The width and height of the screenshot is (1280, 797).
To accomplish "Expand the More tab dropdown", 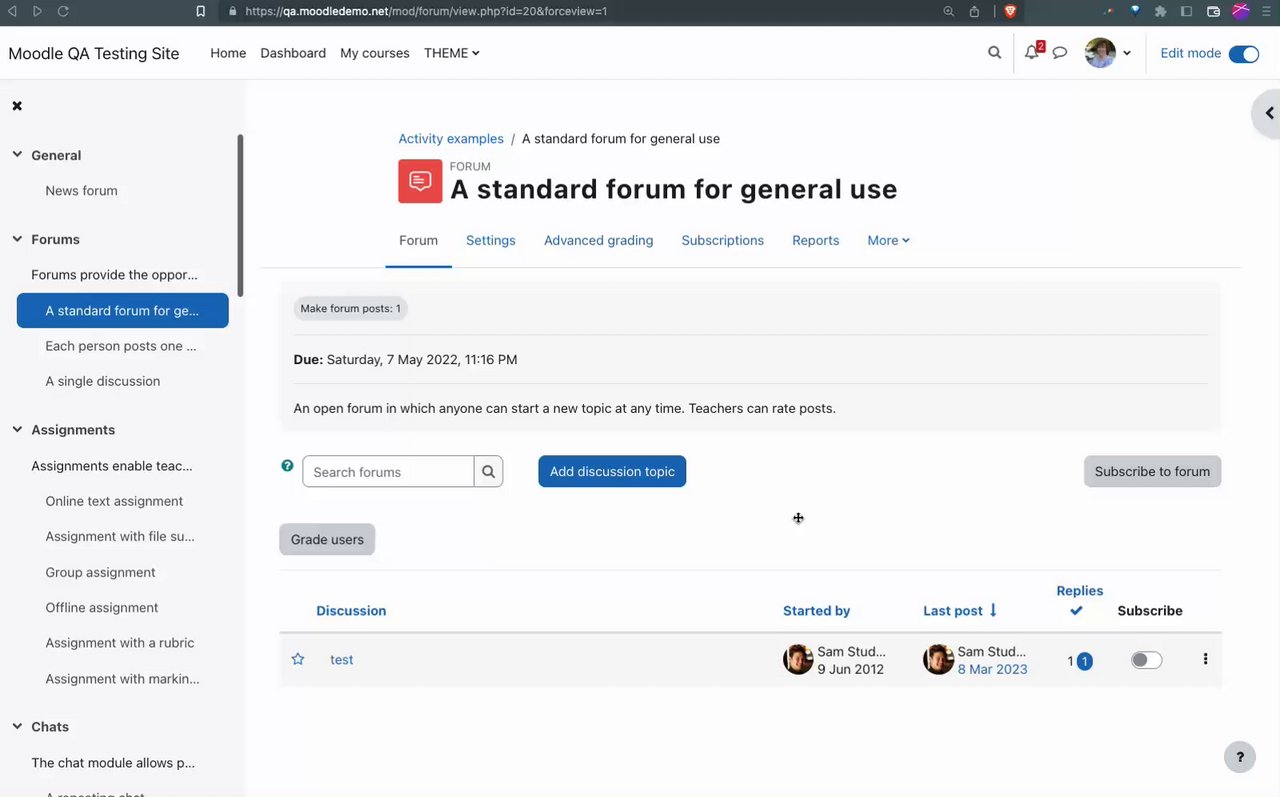I will [888, 240].
